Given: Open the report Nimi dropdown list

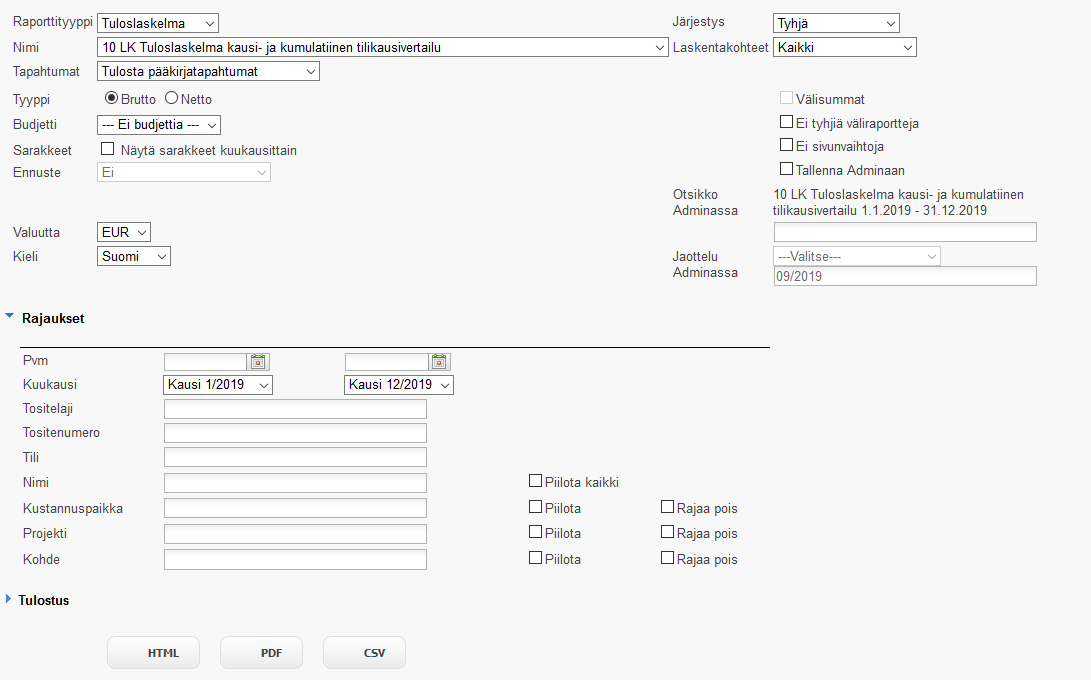Looking at the screenshot, I should 383,47.
